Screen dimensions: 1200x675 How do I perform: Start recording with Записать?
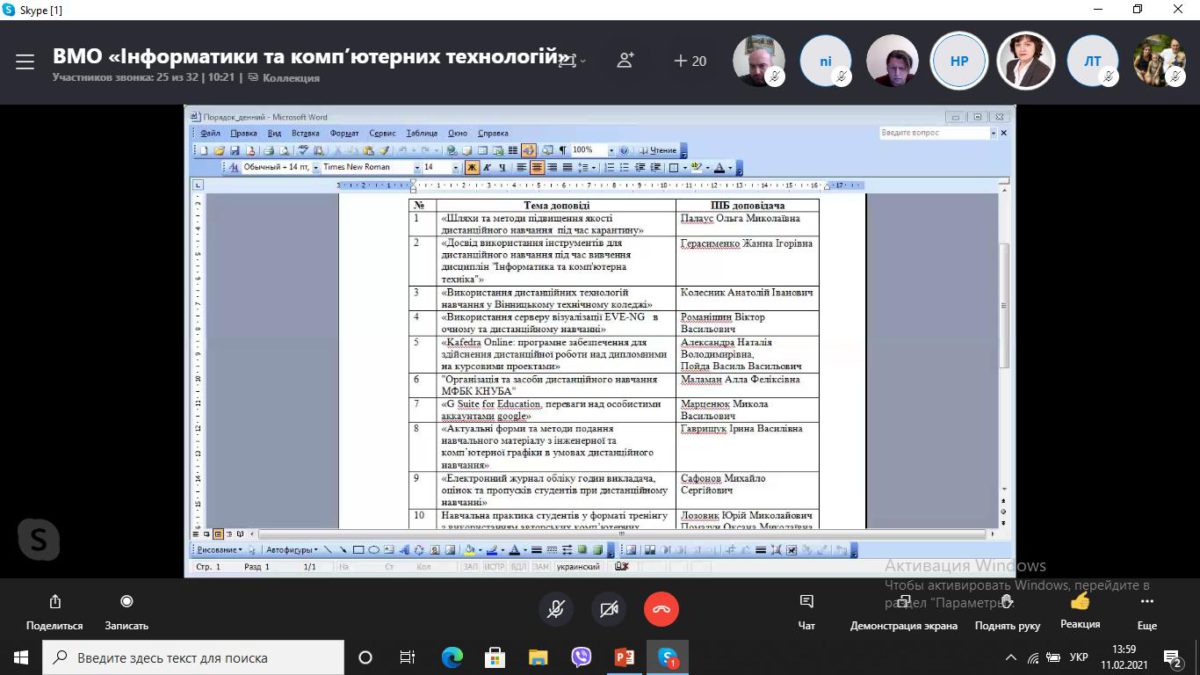(126, 612)
